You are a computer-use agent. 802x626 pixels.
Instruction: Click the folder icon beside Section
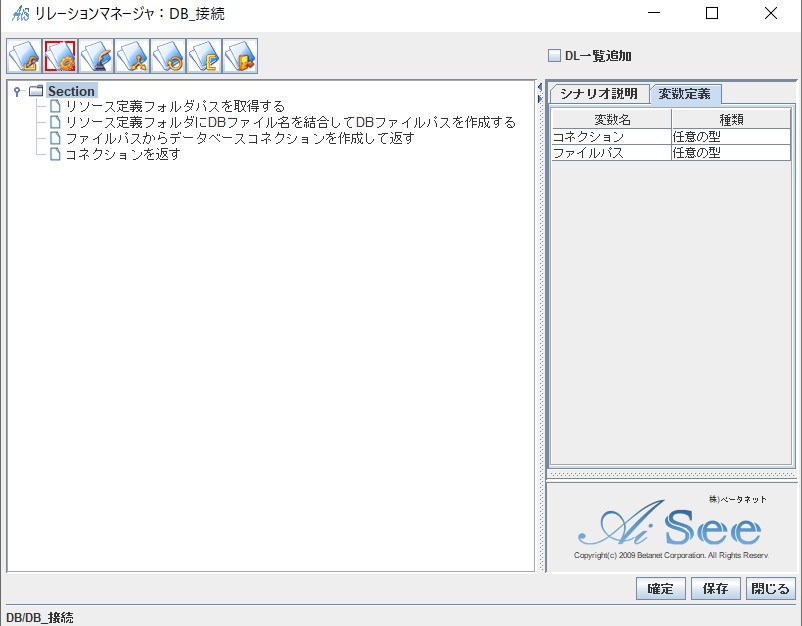point(36,91)
